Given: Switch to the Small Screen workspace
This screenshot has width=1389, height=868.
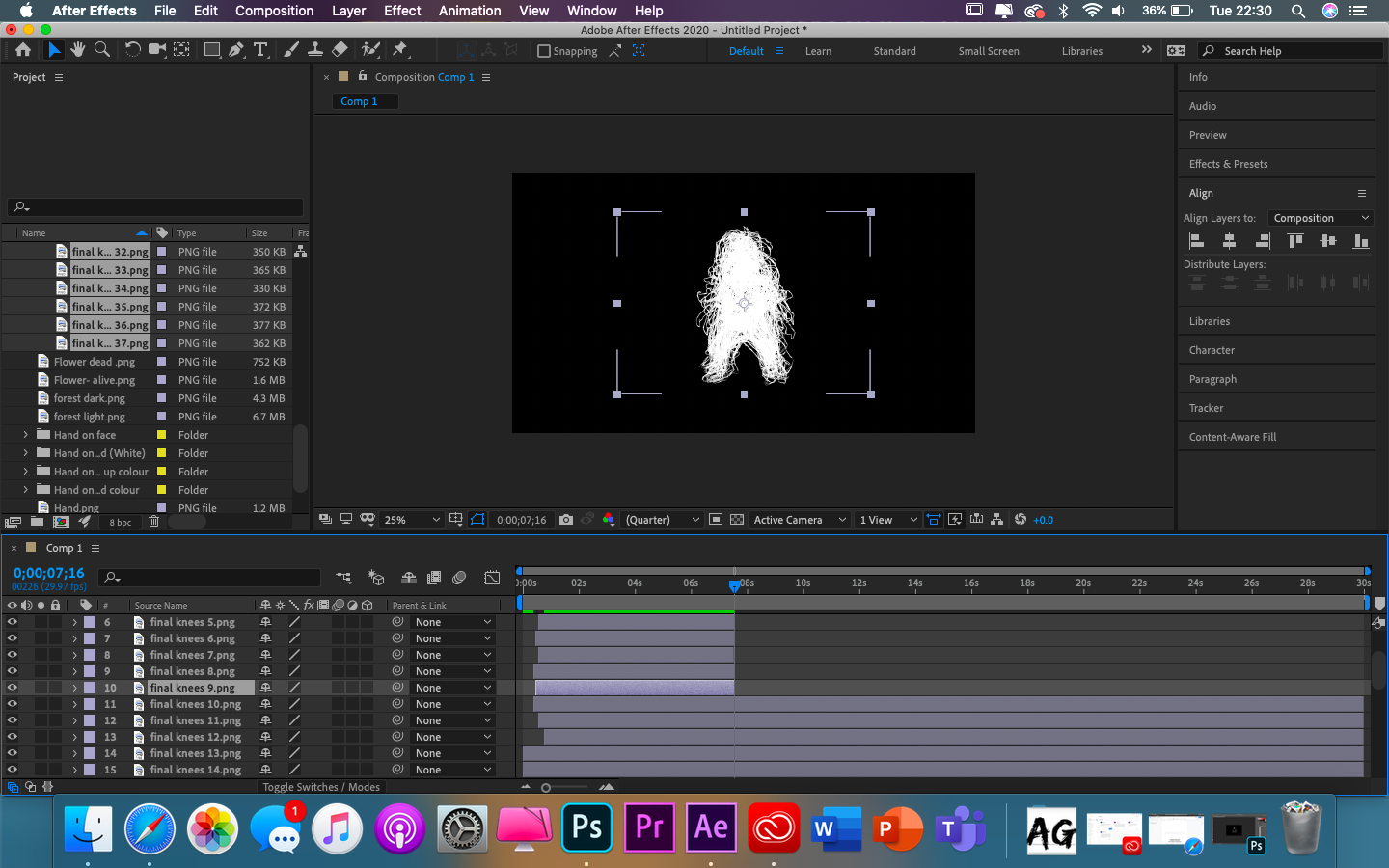Looking at the screenshot, I should pyautogui.click(x=988, y=50).
